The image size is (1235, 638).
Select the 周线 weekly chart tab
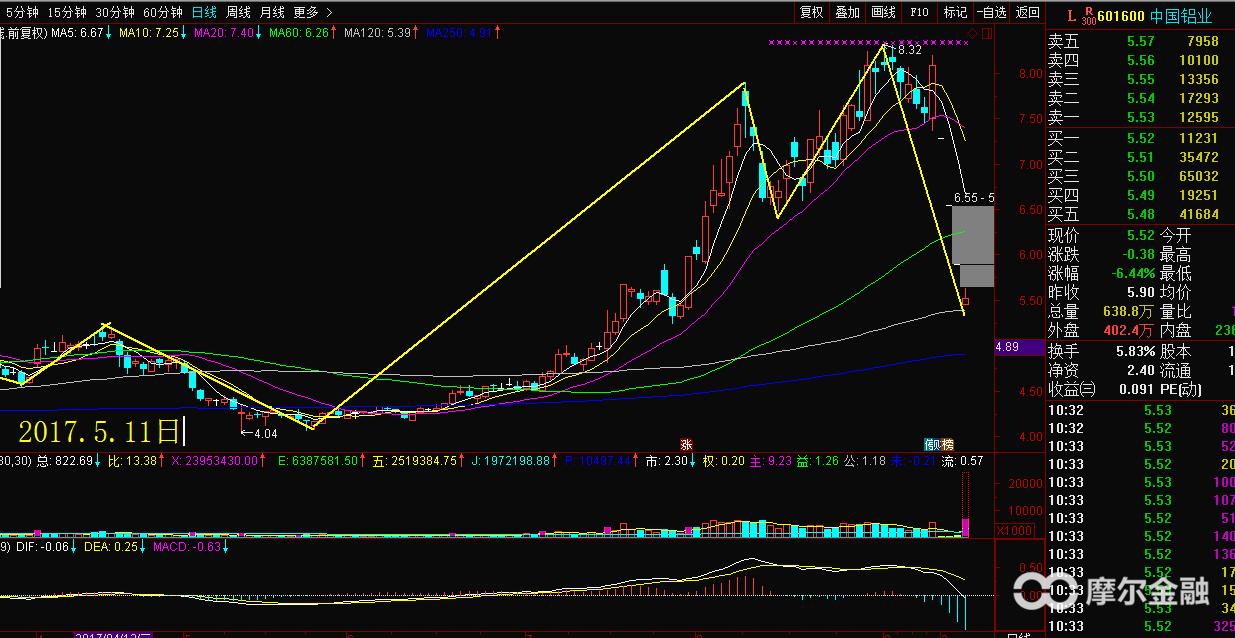(x=238, y=12)
